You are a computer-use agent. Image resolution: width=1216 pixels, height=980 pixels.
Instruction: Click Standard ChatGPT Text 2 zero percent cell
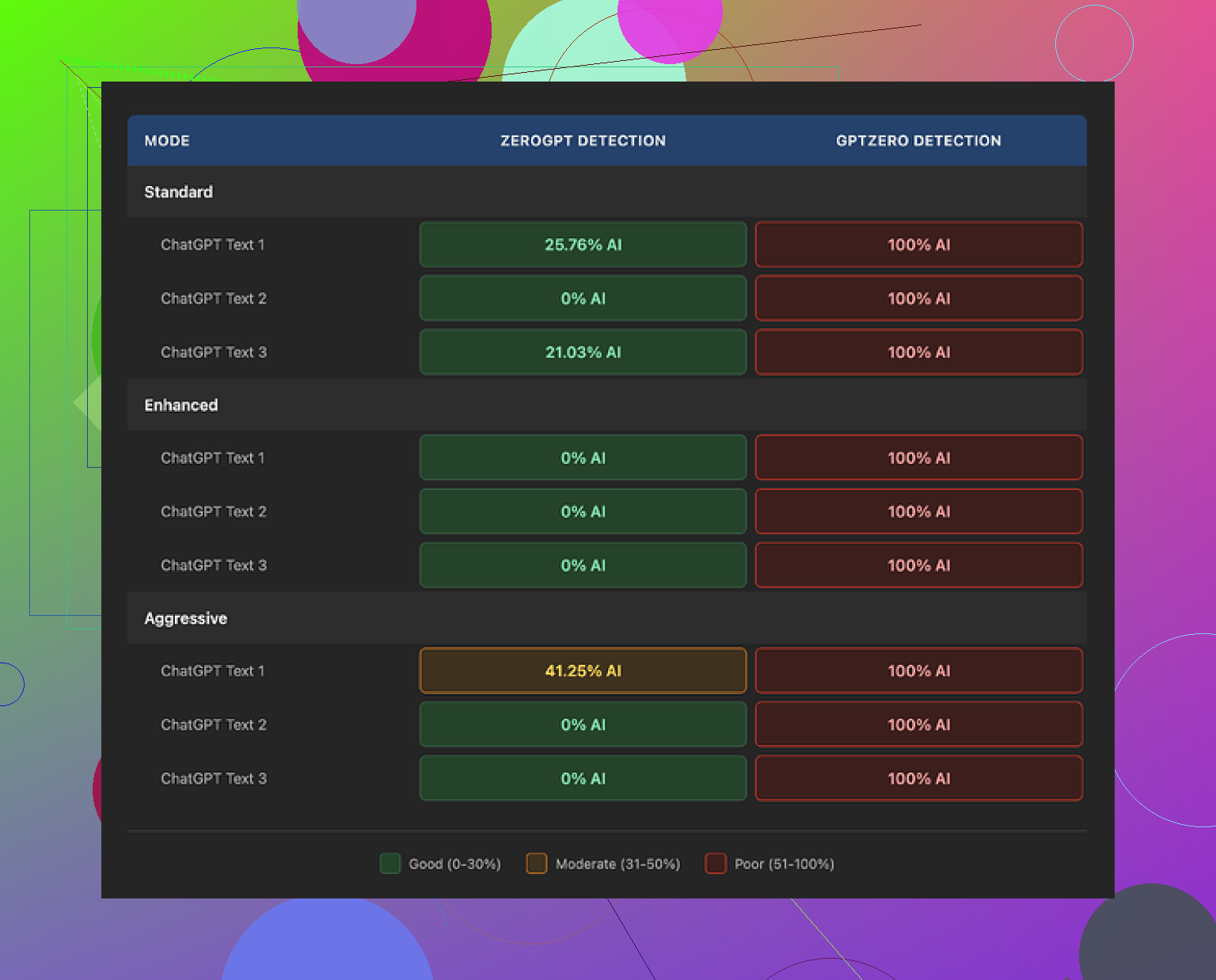click(x=583, y=298)
